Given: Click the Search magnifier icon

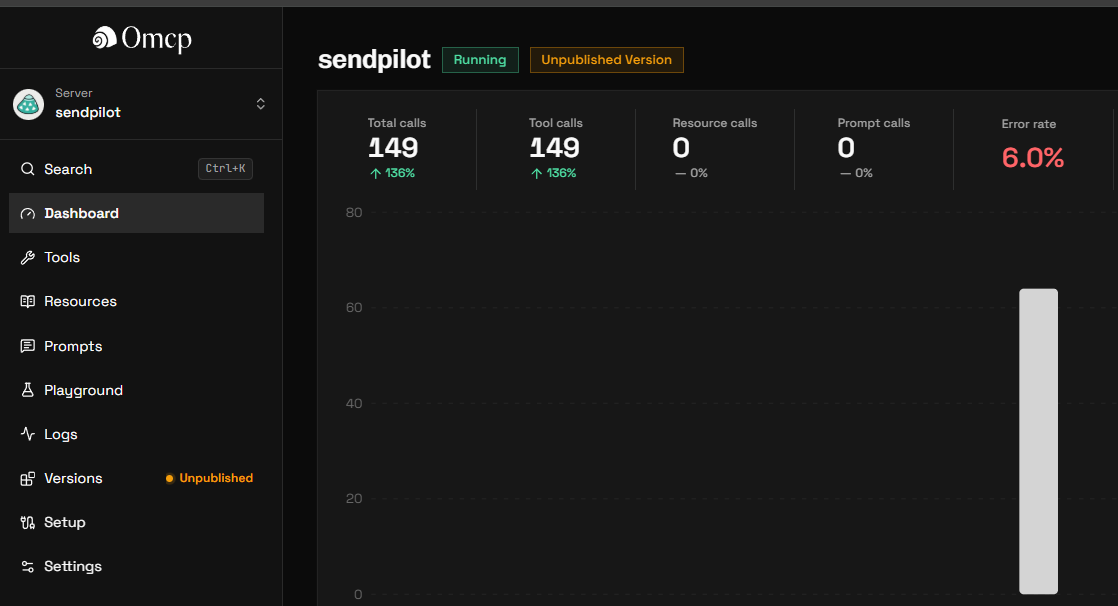Looking at the screenshot, I should pos(28,169).
